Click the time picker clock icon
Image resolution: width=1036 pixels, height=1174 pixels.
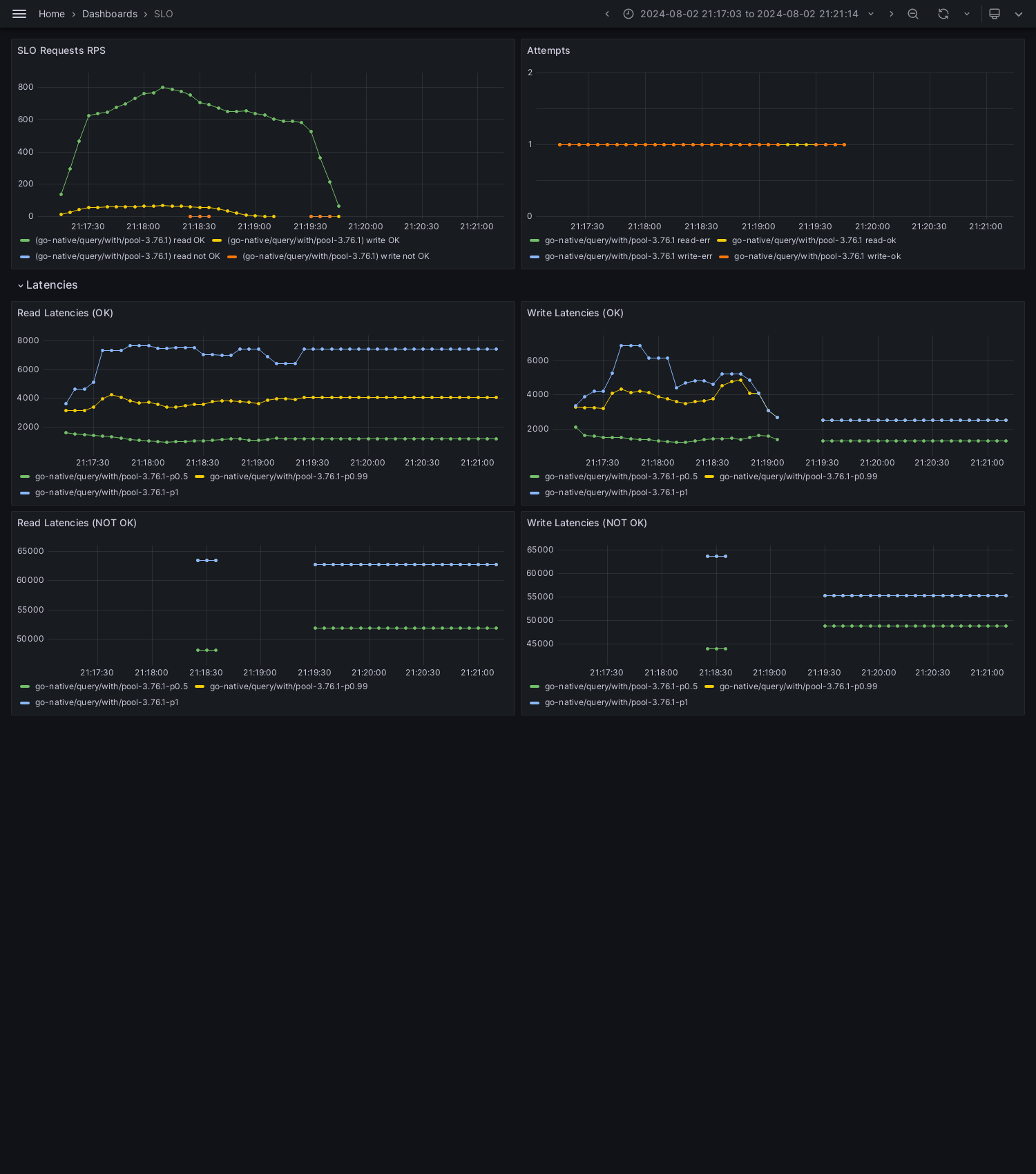click(629, 14)
